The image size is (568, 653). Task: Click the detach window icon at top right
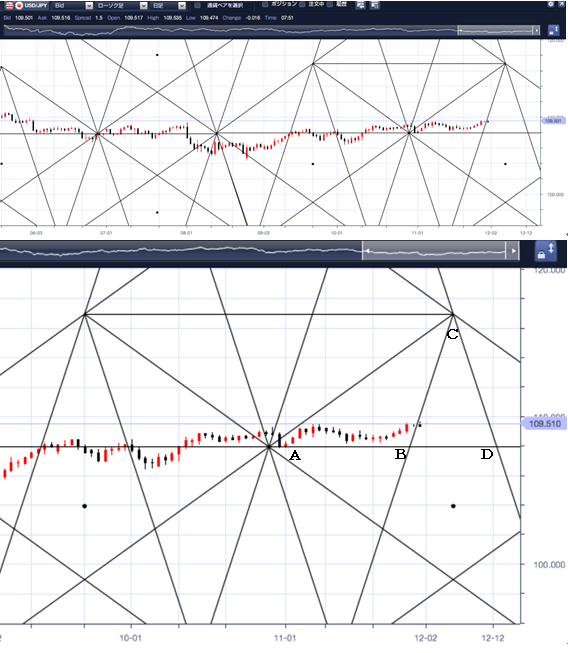[561, 4]
